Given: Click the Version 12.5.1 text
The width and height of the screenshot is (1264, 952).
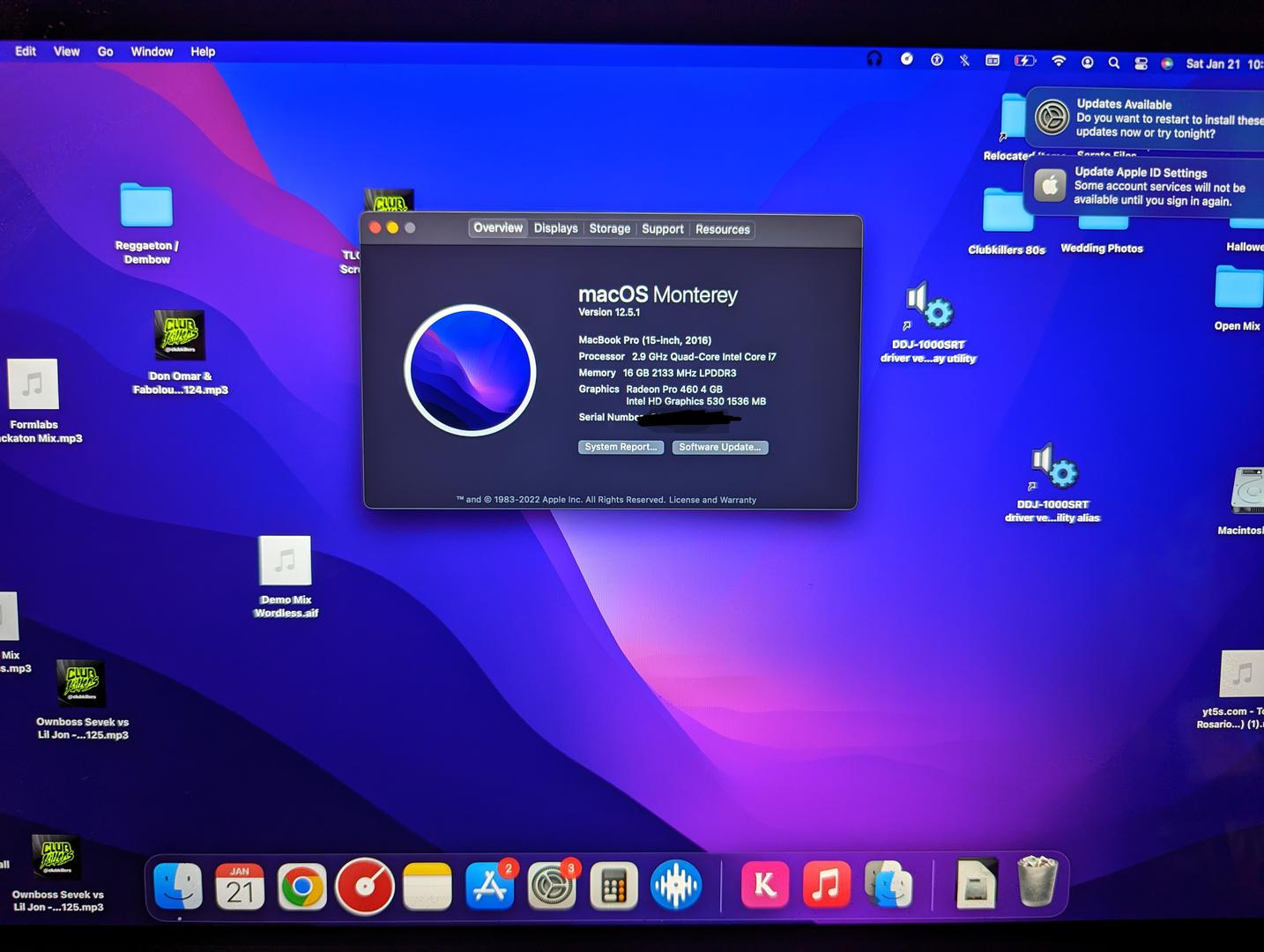Looking at the screenshot, I should [x=609, y=312].
